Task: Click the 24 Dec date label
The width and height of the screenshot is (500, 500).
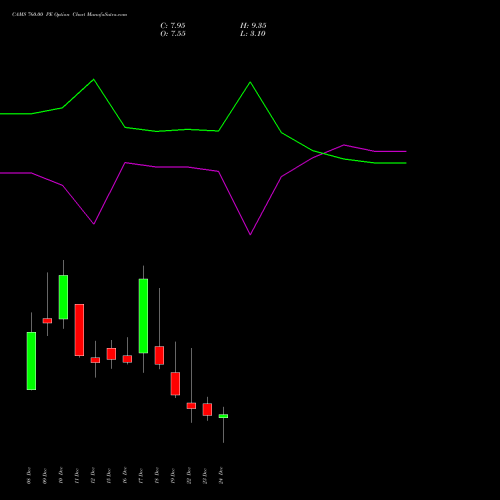Action: [221, 475]
